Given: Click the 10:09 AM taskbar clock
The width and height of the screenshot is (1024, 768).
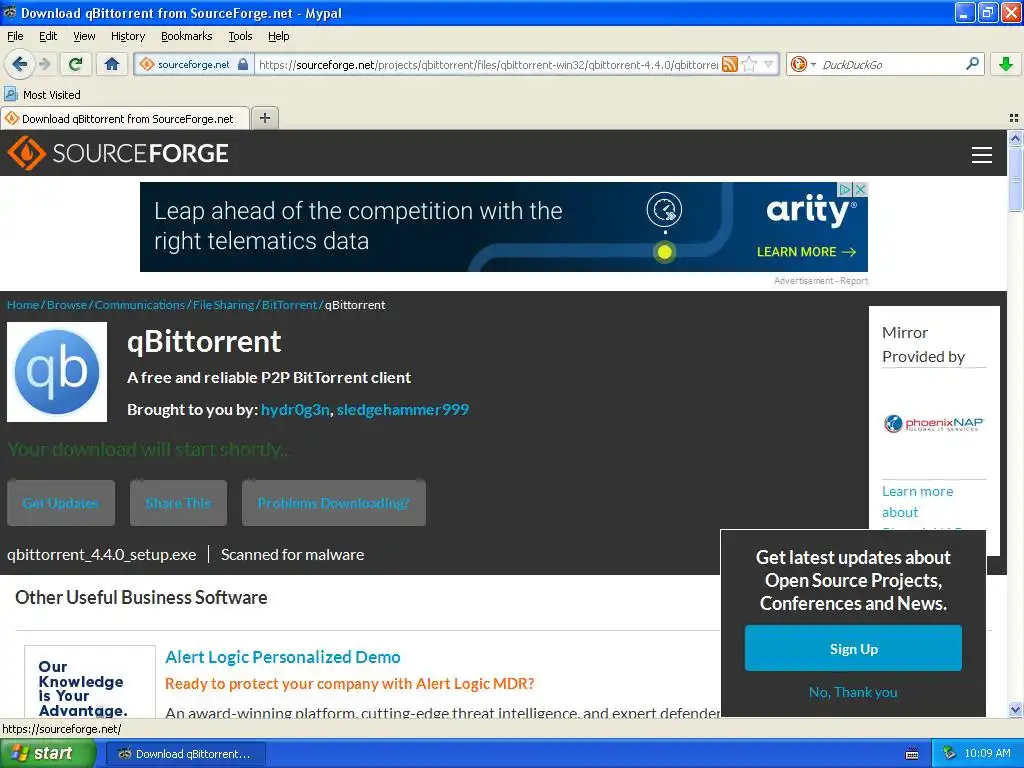Looking at the screenshot, I should 987,753.
